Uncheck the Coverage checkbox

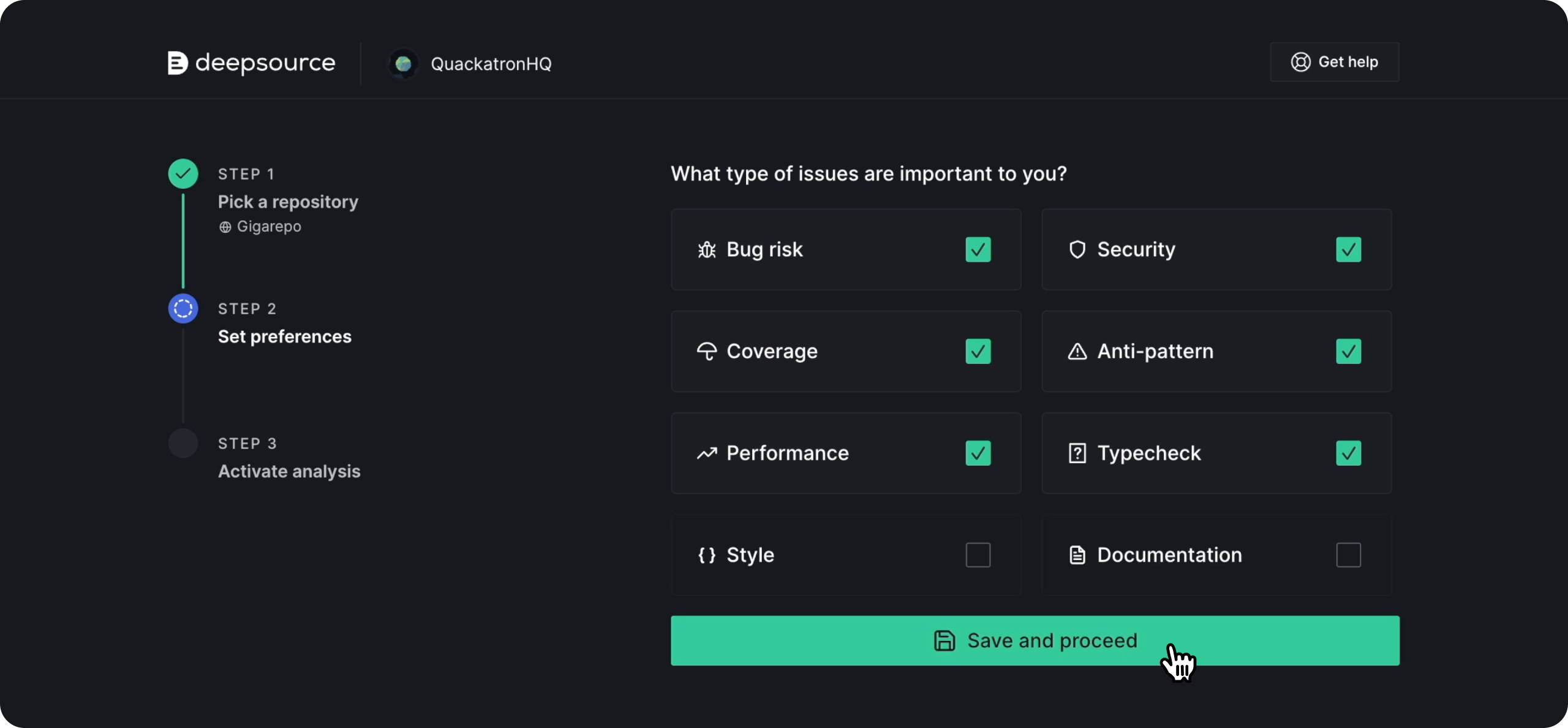978,351
